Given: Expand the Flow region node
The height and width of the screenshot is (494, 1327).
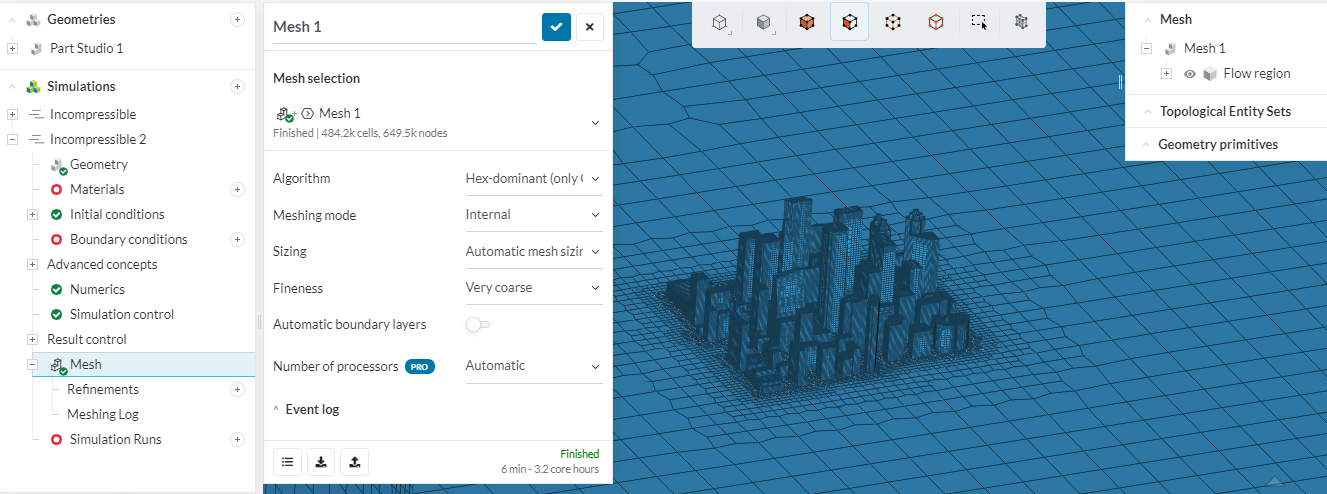Looking at the screenshot, I should point(1167,73).
